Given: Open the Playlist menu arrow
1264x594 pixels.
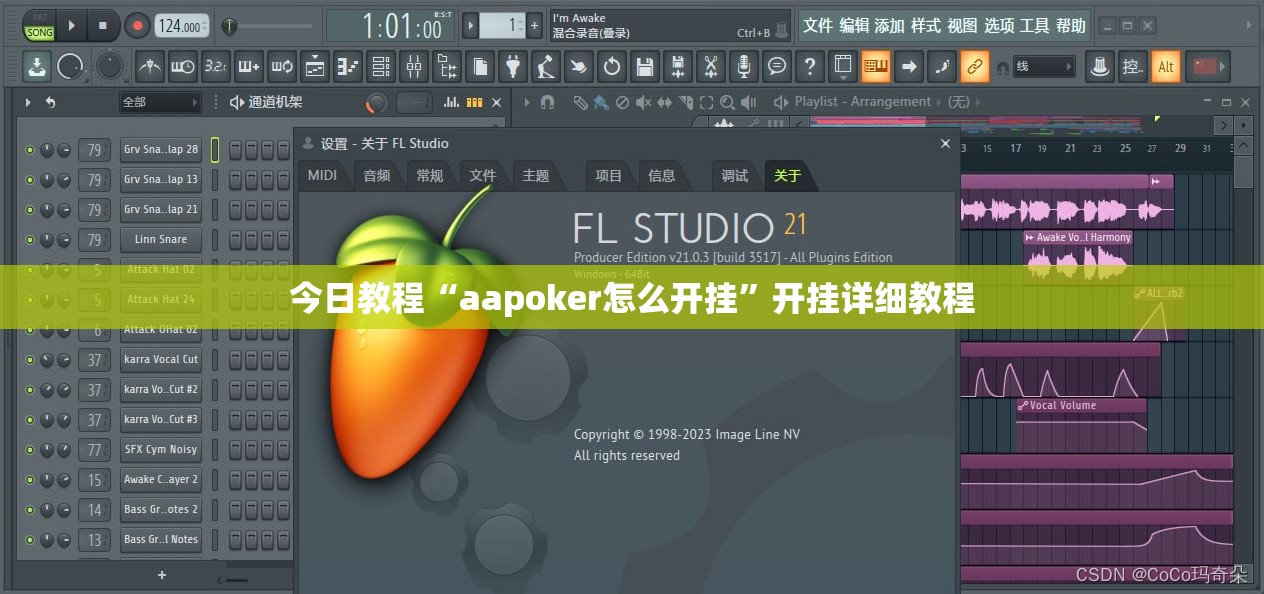Looking at the screenshot, I should [526, 102].
